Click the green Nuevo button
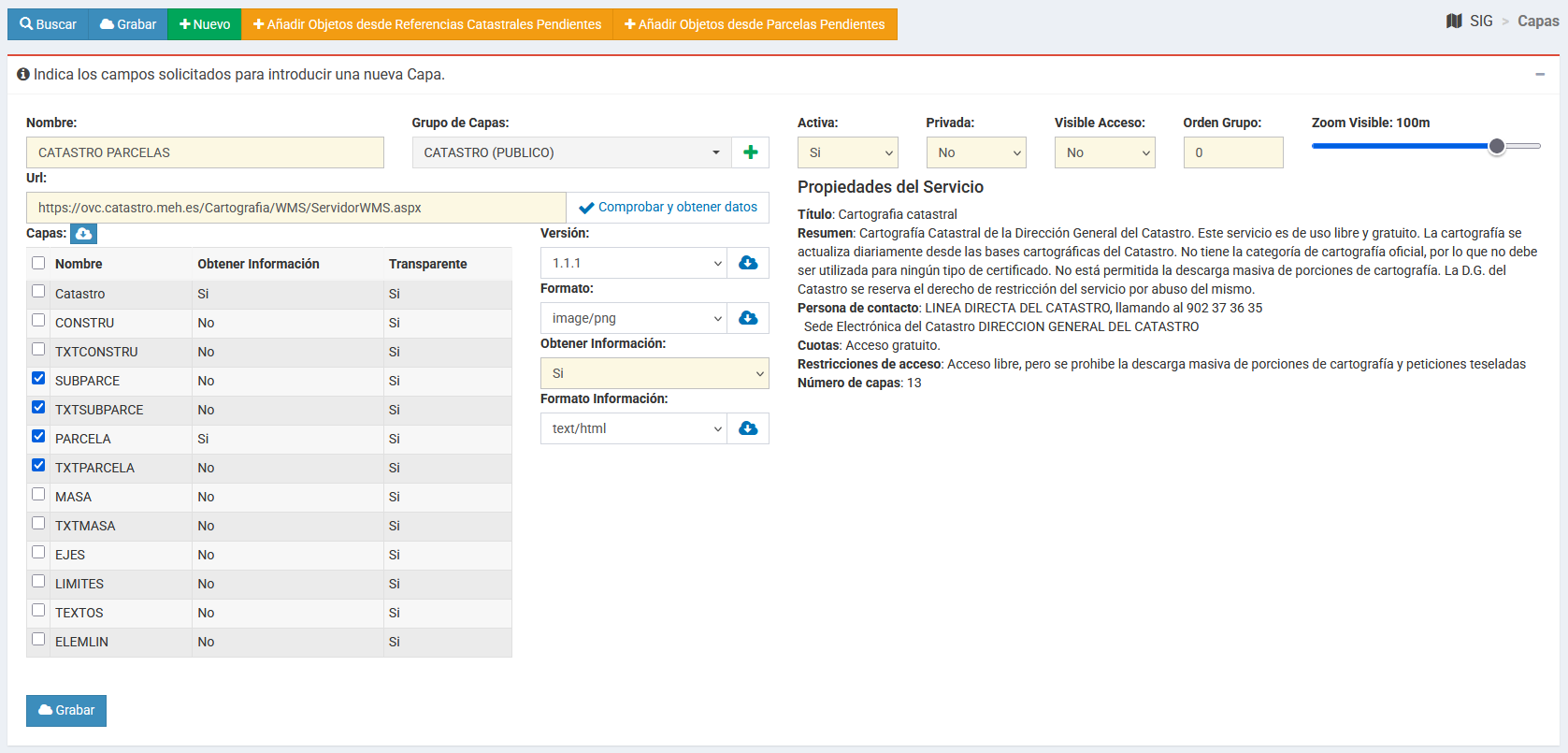Viewport: 1568px width, 753px height. (x=205, y=24)
